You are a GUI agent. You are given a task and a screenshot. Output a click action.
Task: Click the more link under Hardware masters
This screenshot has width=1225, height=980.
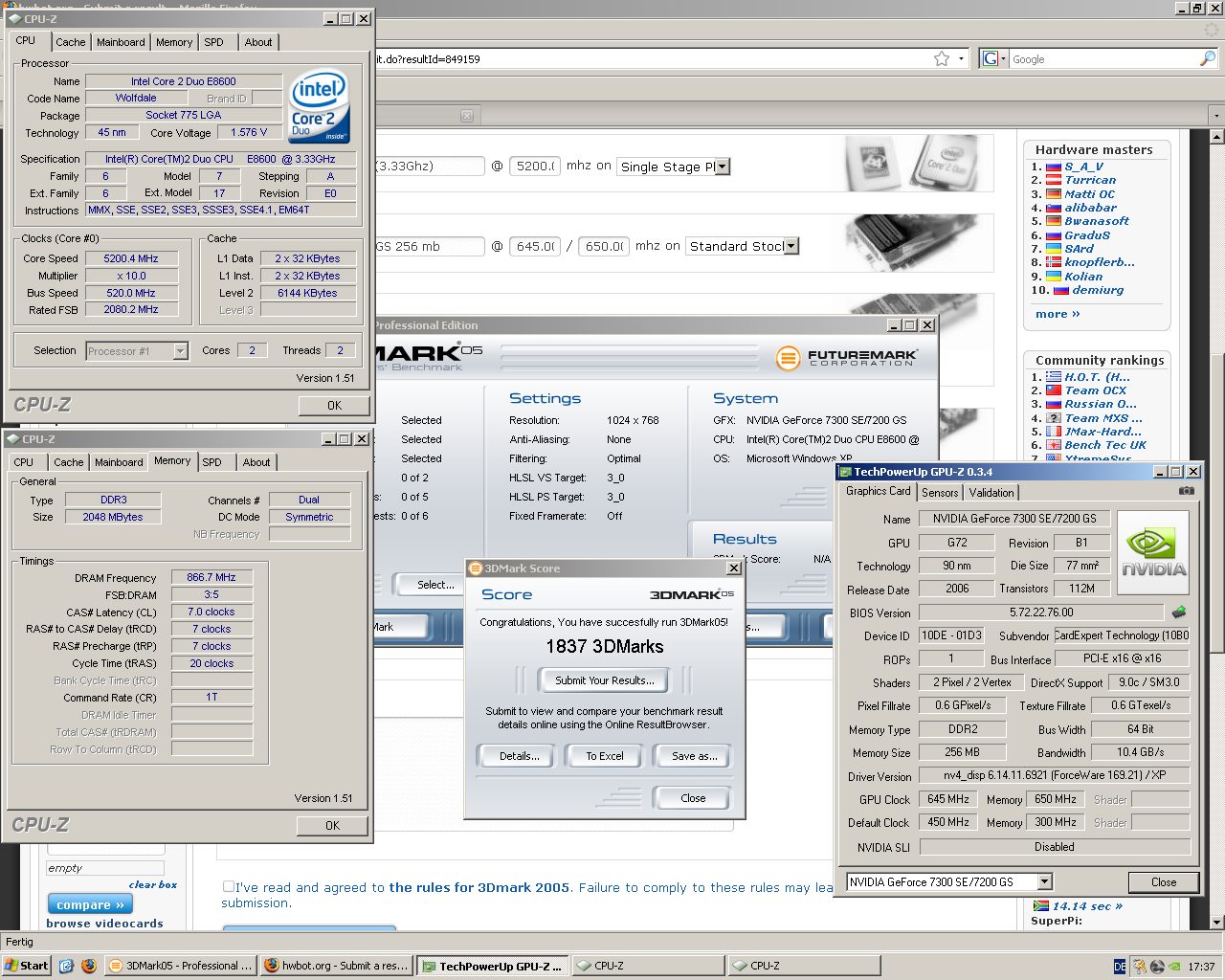point(1058,314)
